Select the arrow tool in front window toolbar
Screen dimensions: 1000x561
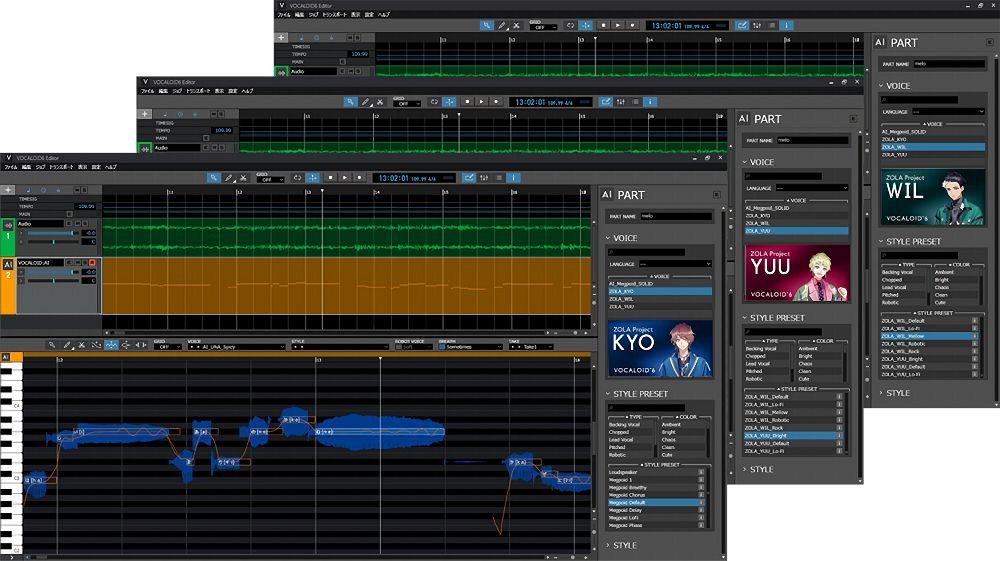[x=214, y=178]
